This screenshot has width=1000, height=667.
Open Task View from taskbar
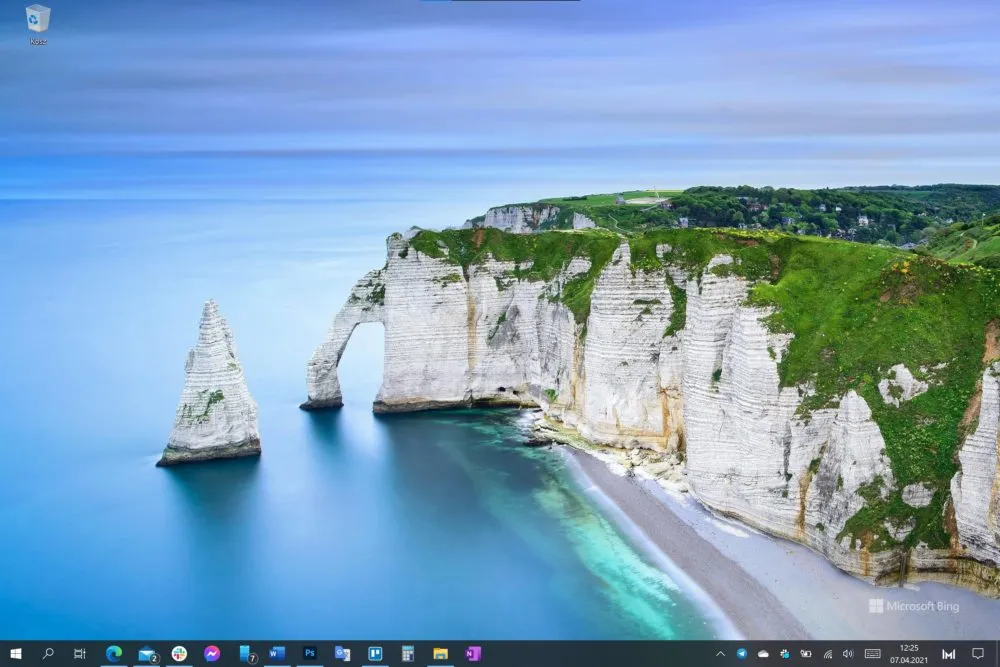(80, 654)
